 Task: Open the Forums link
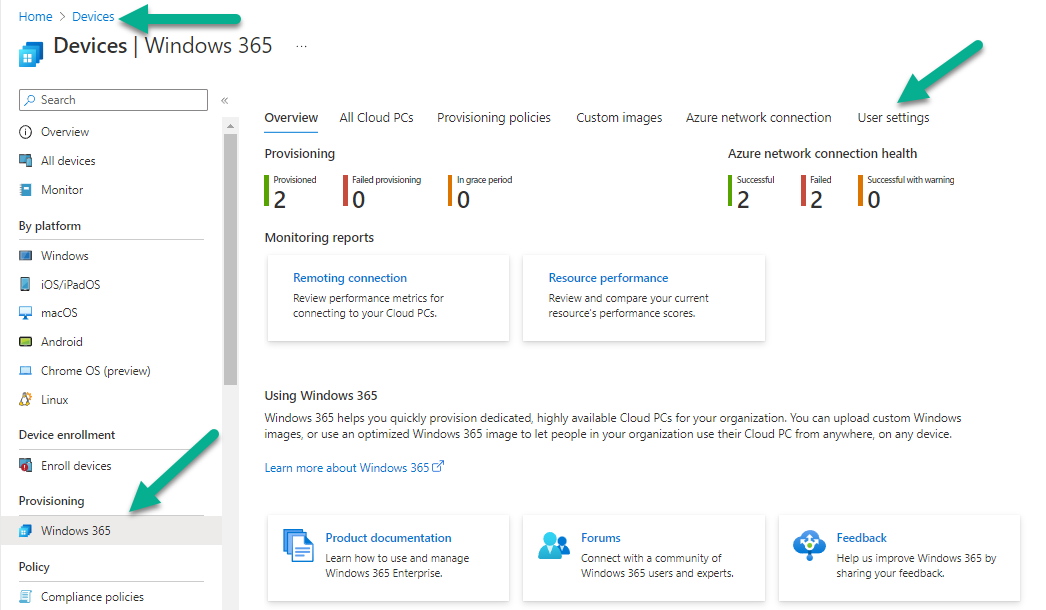click(600, 538)
